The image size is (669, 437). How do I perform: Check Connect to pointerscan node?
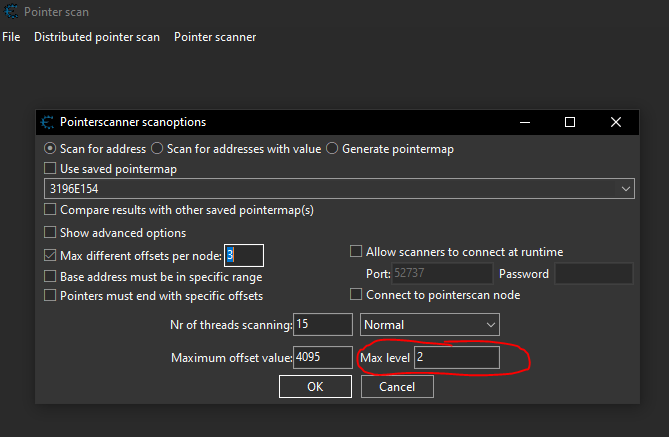click(x=356, y=295)
